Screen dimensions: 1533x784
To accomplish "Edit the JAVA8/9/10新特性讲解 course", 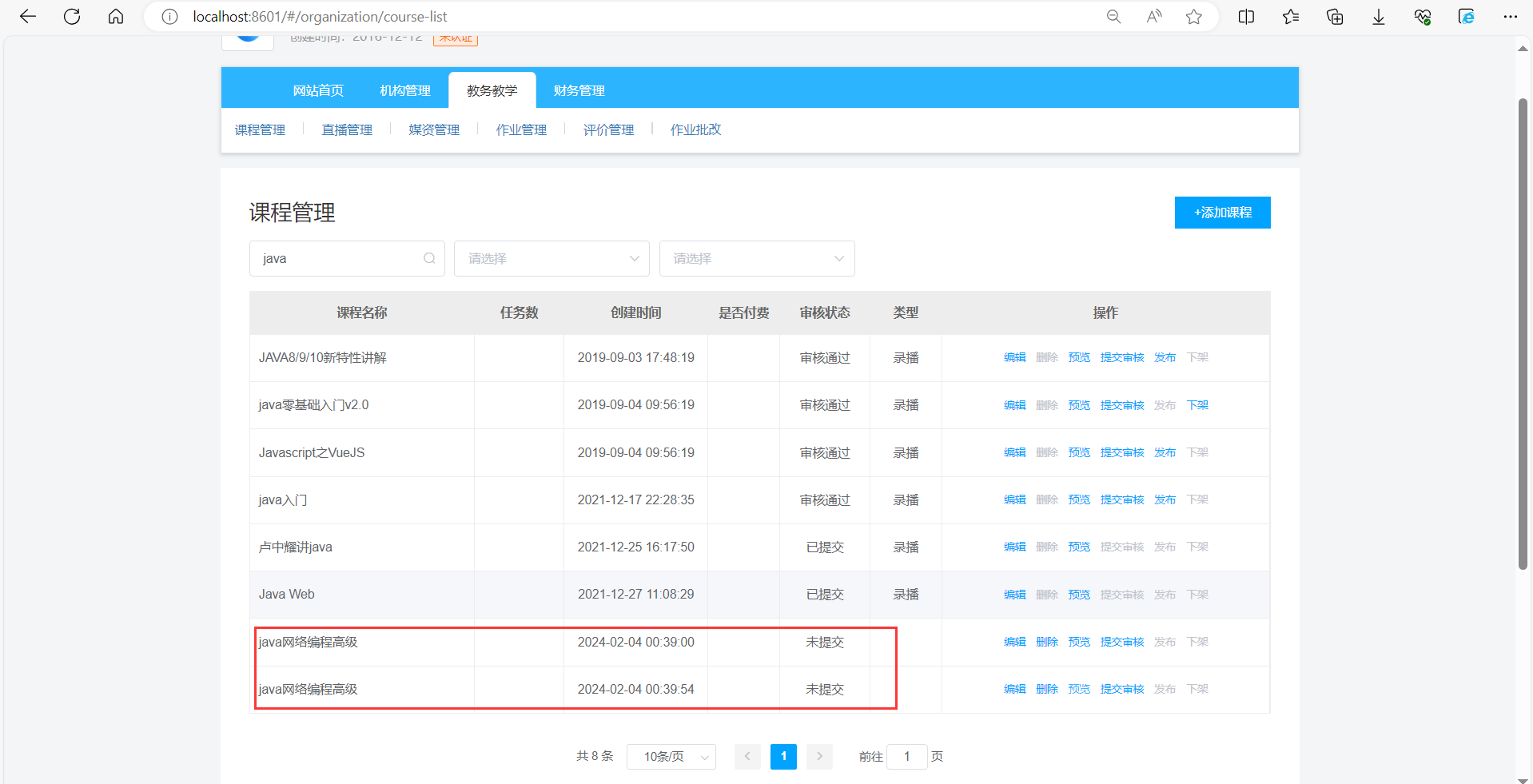I will [x=1014, y=357].
